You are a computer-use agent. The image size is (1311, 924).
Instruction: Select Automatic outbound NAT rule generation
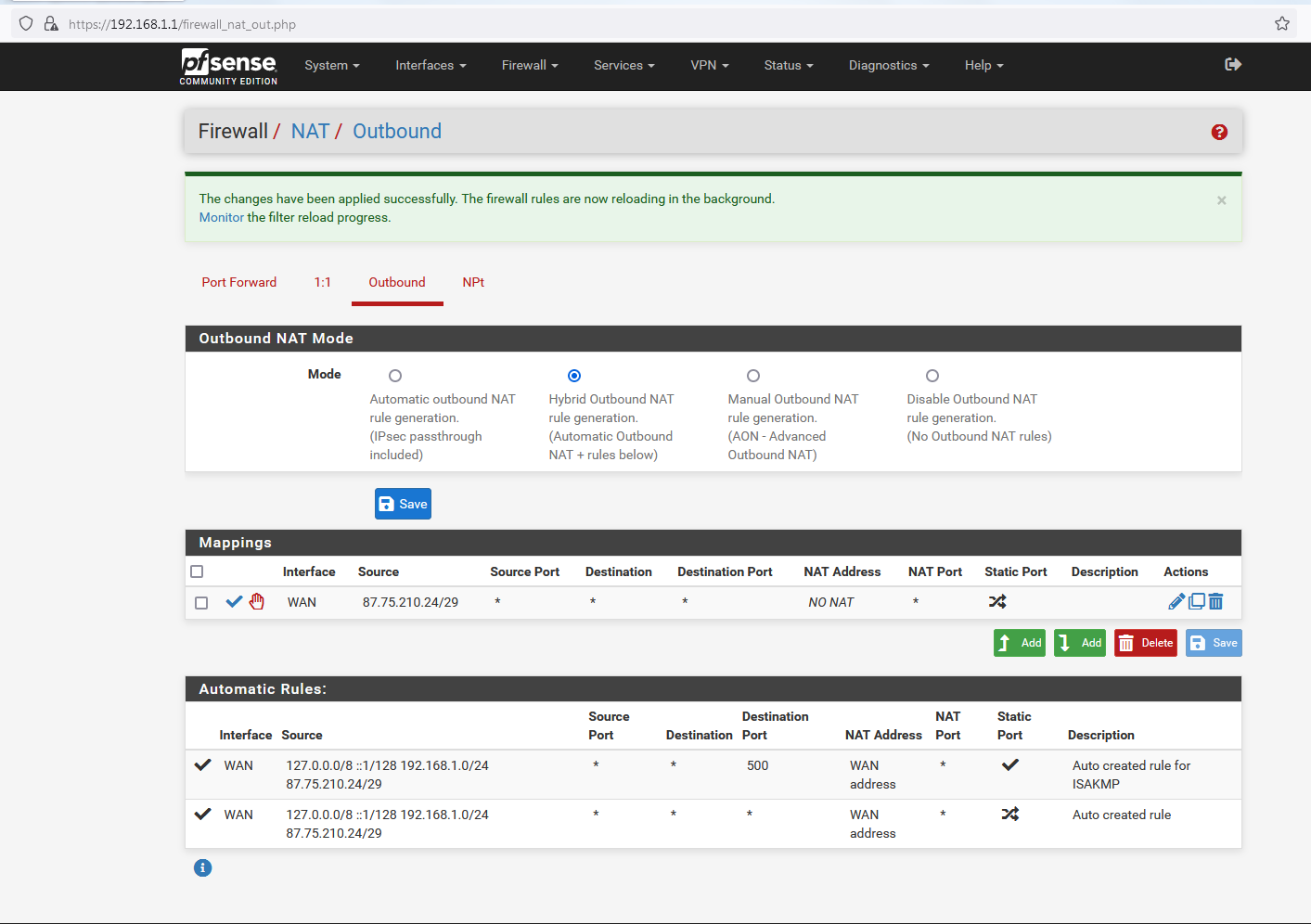[x=395, y=376]
